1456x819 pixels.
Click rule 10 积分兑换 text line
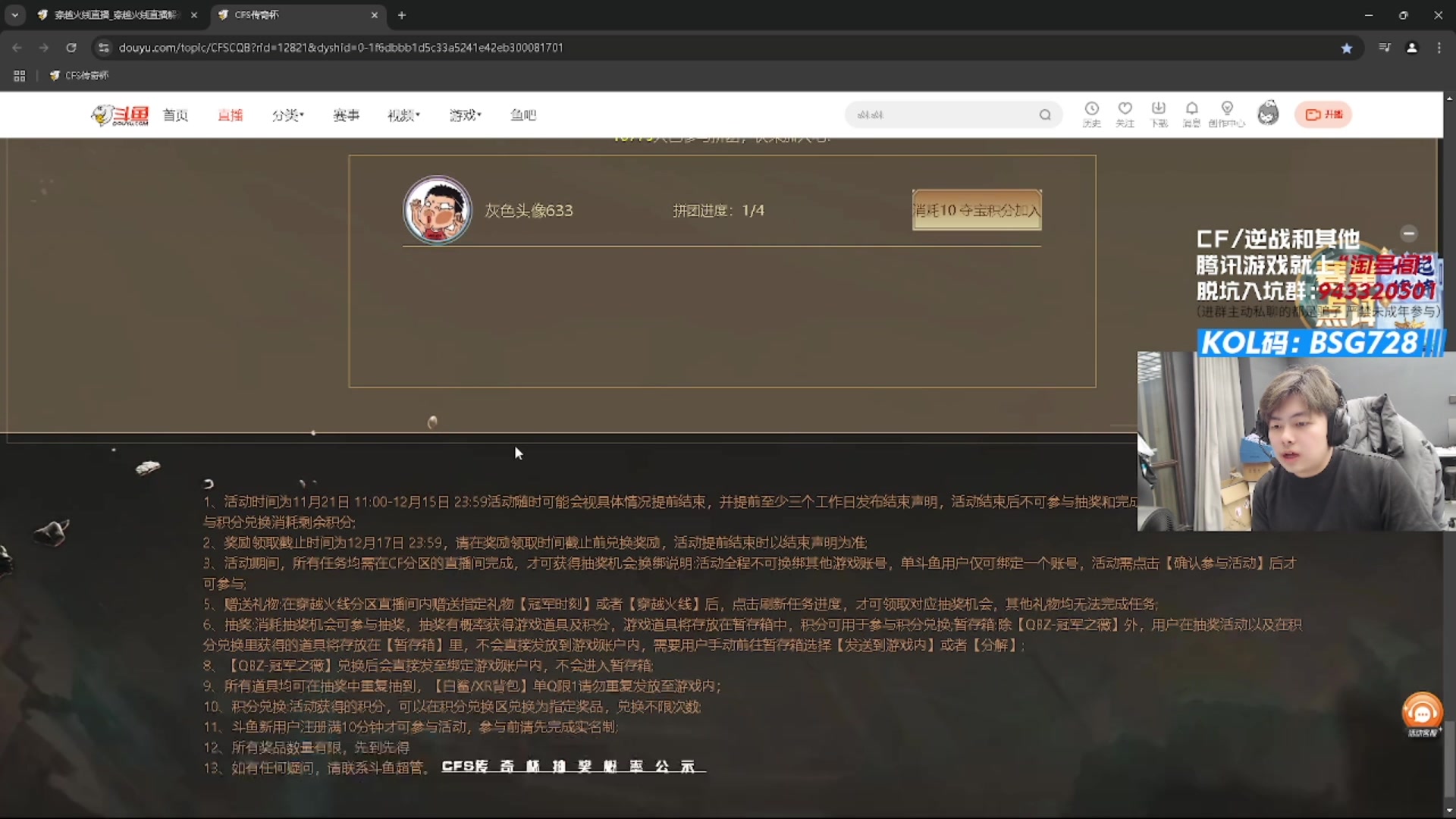point(452,706)
